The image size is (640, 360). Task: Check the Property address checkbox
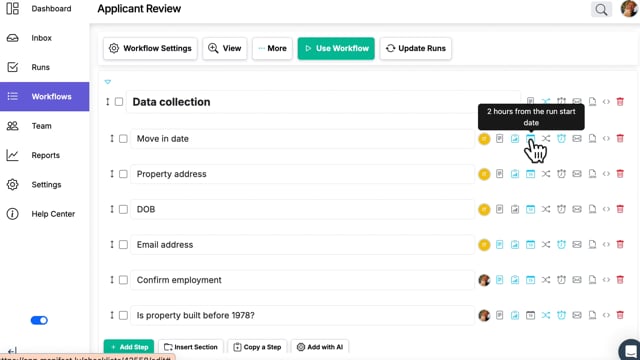123,174
